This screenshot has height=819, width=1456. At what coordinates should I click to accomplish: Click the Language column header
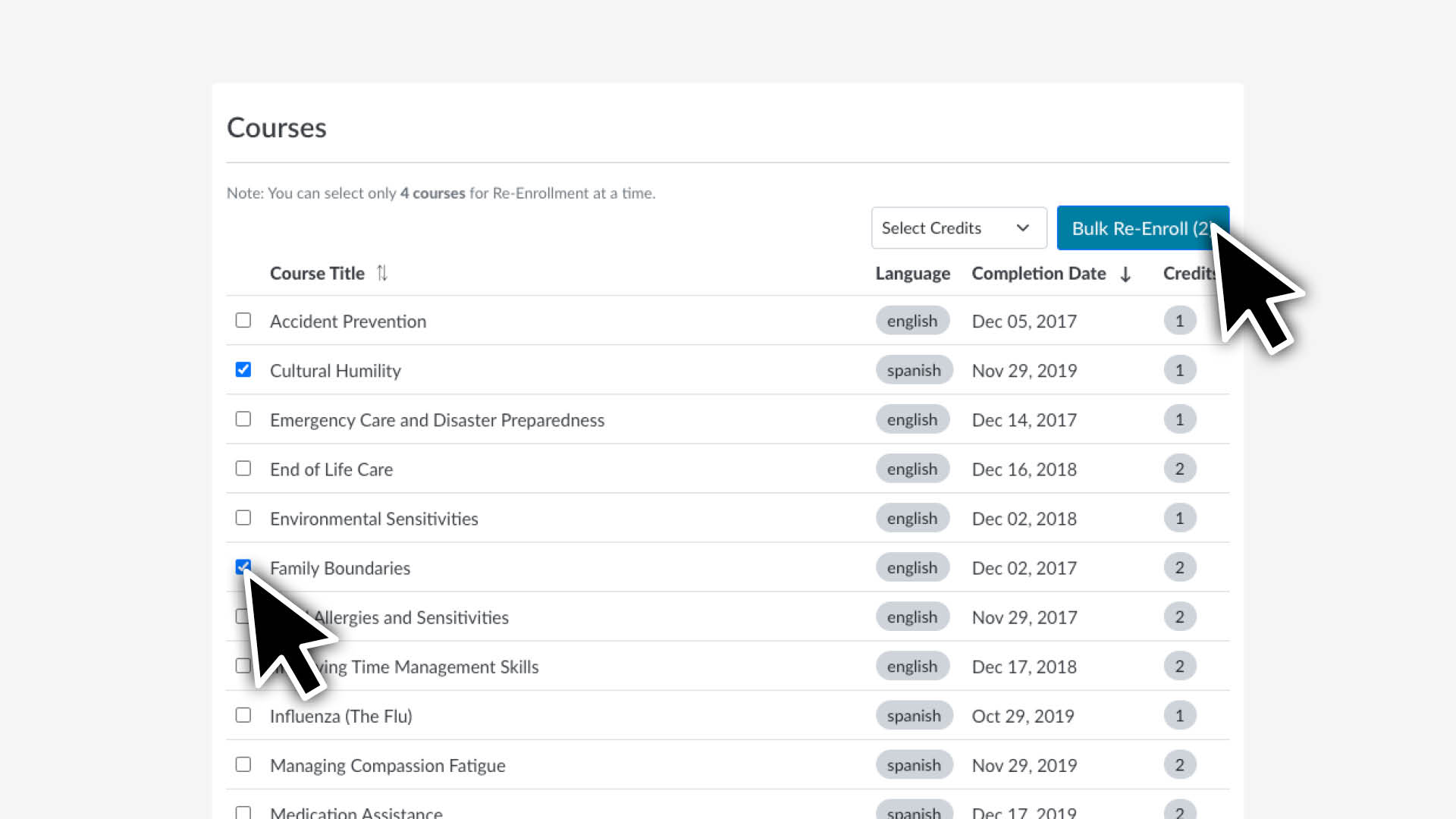click(x=912, y=273)
